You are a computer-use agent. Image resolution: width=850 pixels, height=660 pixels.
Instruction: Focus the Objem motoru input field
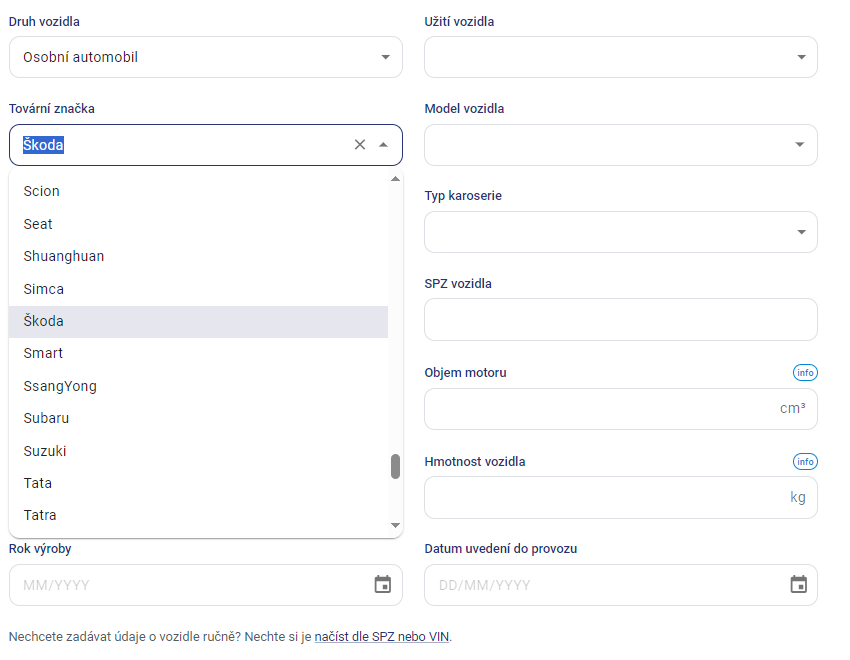click(621, 409)
